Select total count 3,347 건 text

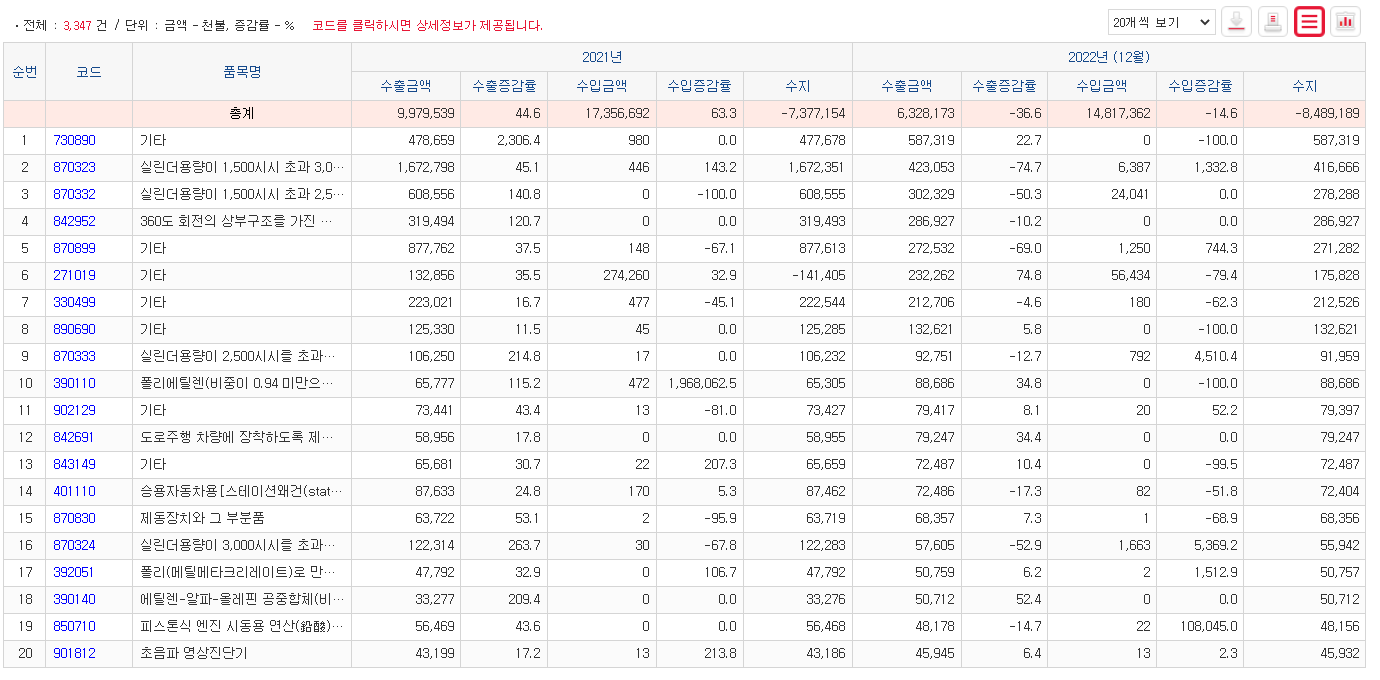(x=84, y=25)
